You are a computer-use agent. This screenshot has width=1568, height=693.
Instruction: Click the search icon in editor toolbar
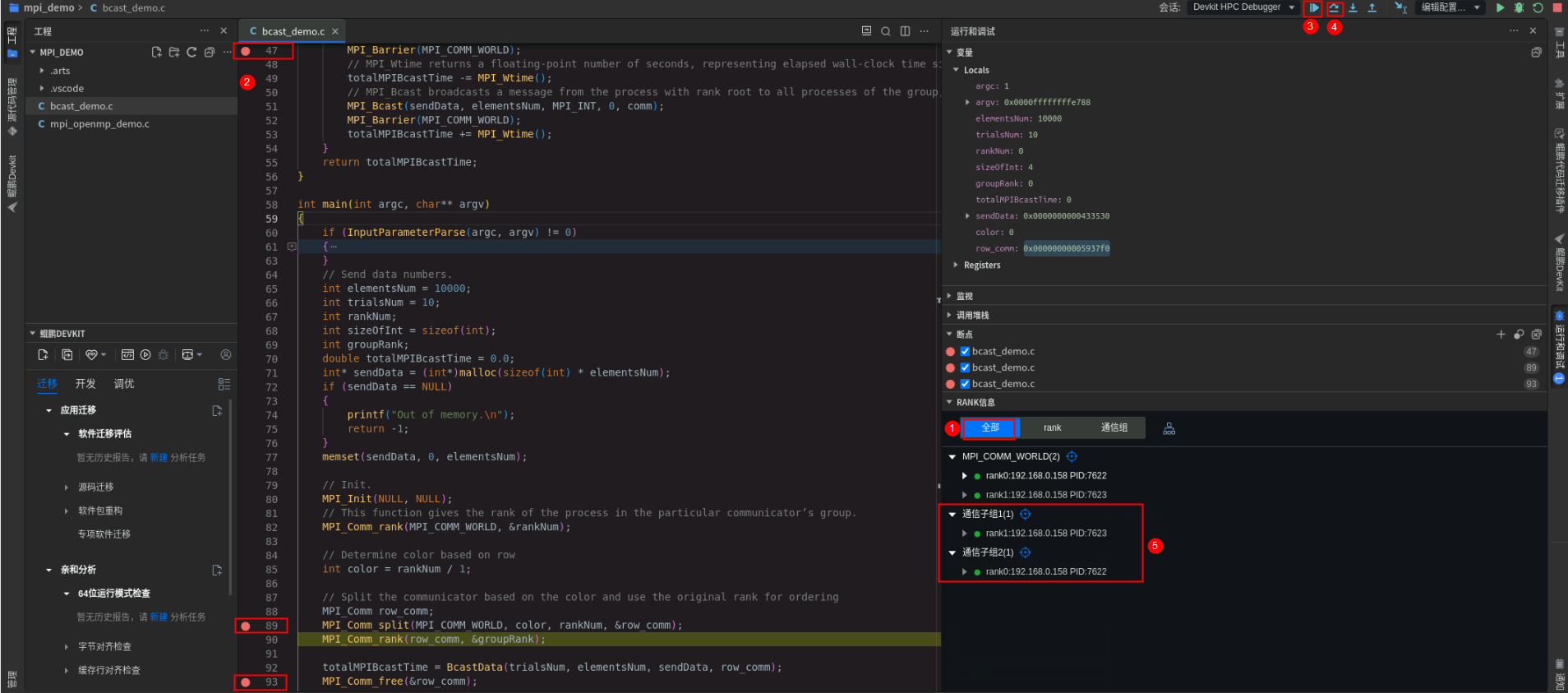886,31
